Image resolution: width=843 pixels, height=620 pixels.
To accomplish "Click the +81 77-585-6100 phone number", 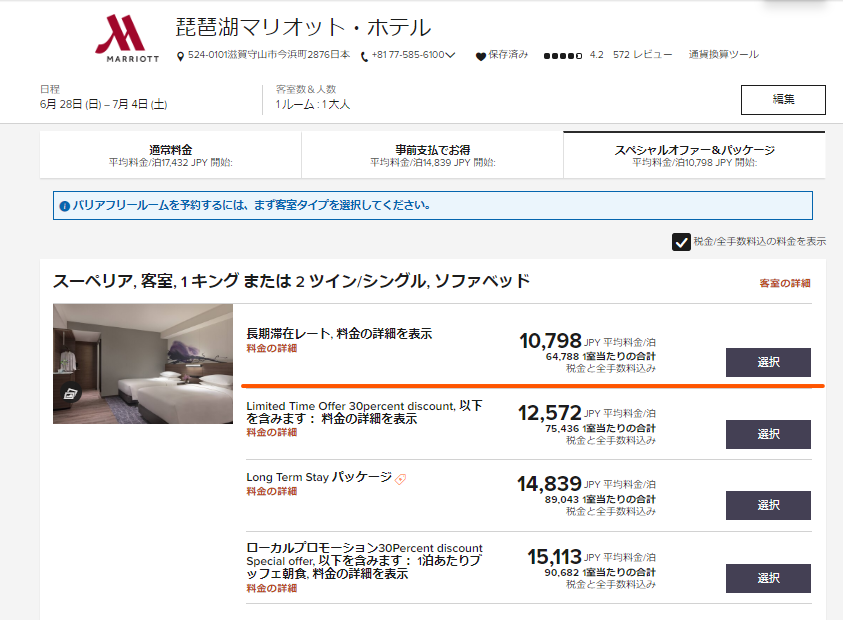I will (x=408, y=55).
